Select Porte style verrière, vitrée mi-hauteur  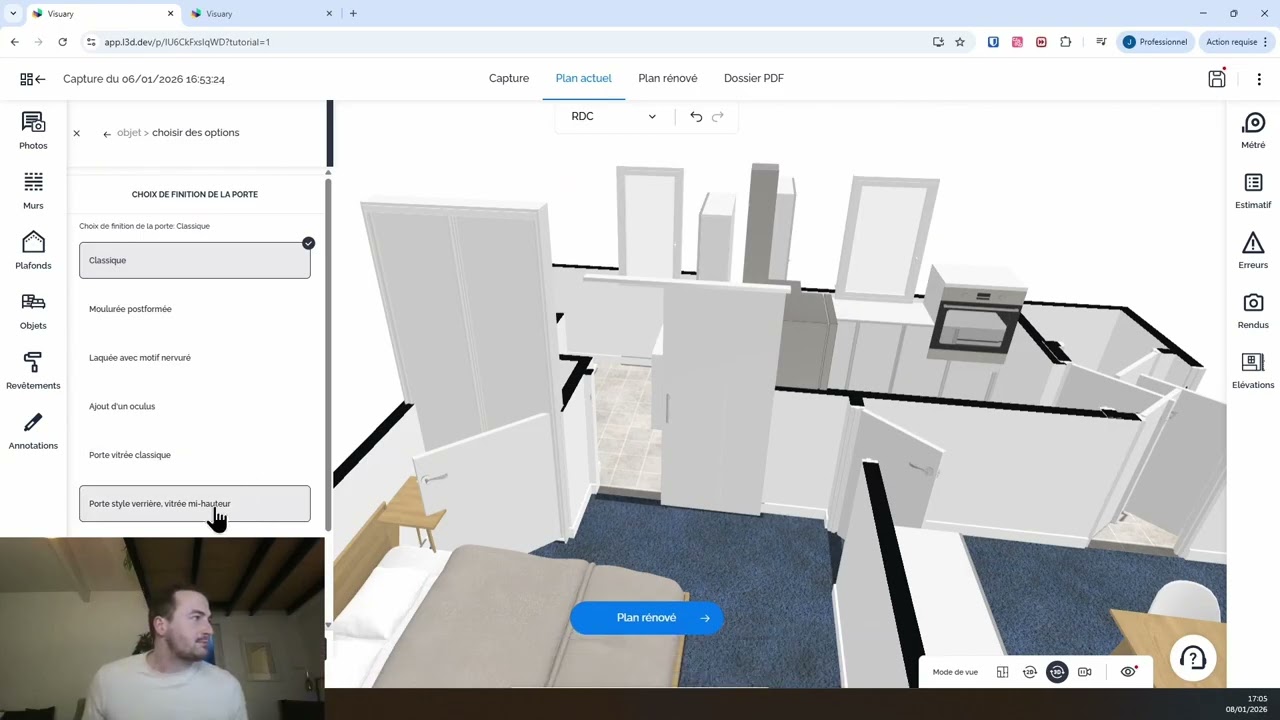195,504
